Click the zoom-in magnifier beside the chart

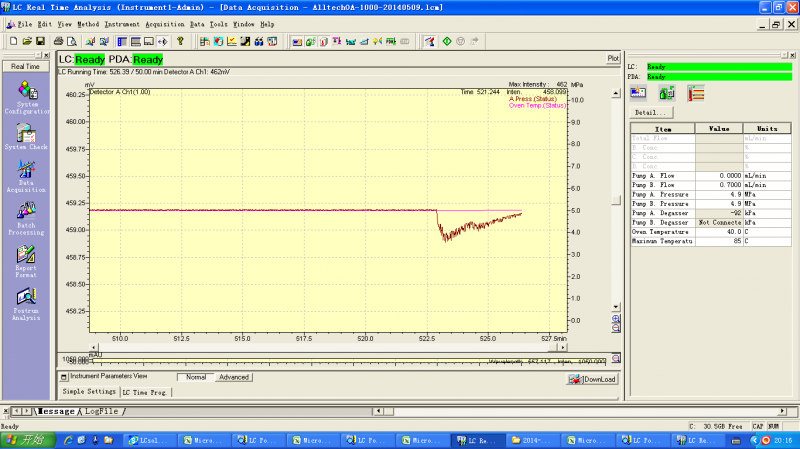616,319
